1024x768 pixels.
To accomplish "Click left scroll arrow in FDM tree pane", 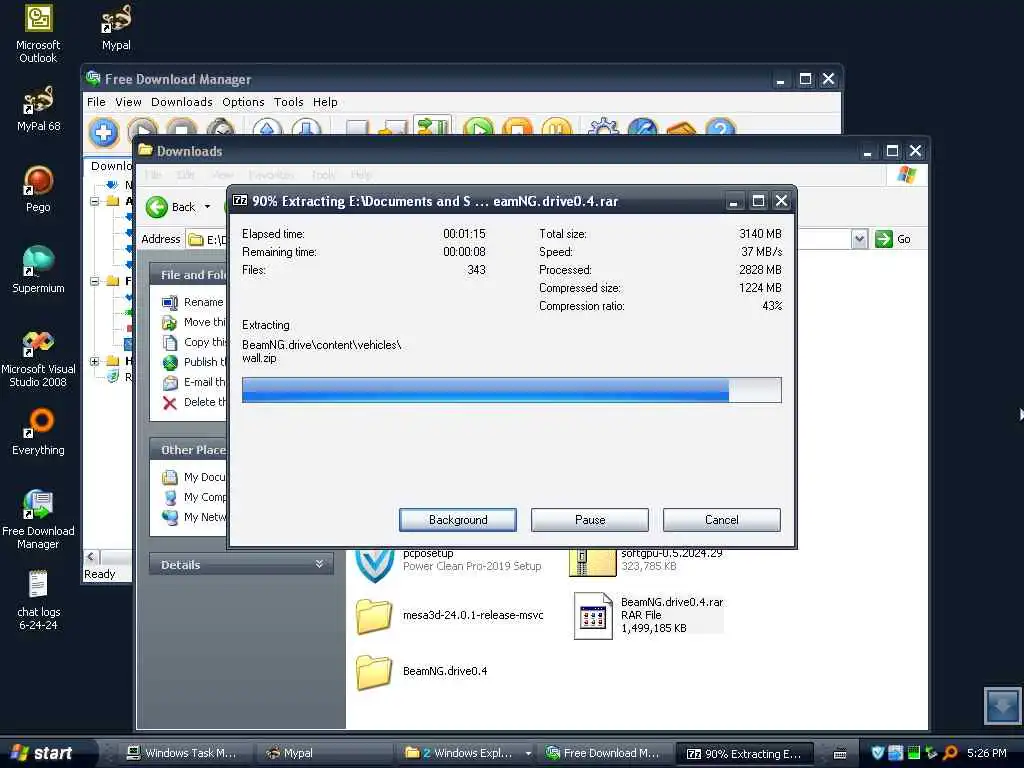I will pyautogui.click(x=91, y=557).
